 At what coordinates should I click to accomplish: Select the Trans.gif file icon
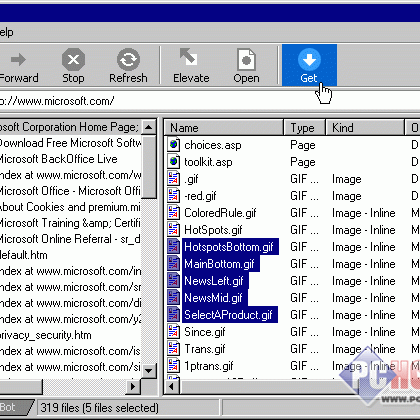pyautogui.click(x=173, y=349)
